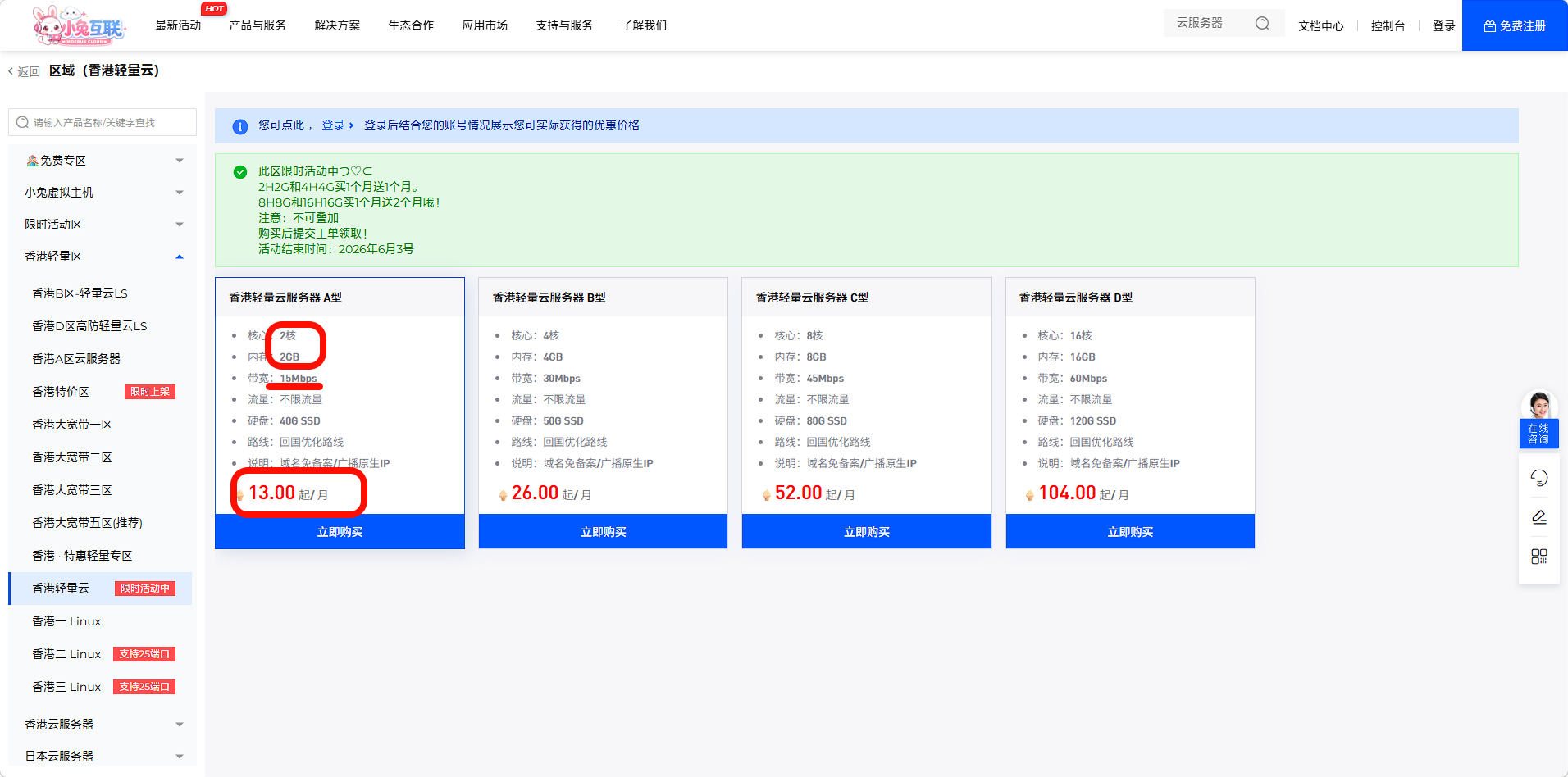The image size is (1568, 777).
Task: Click the 免费注册 button
Action: (1514, 26)
